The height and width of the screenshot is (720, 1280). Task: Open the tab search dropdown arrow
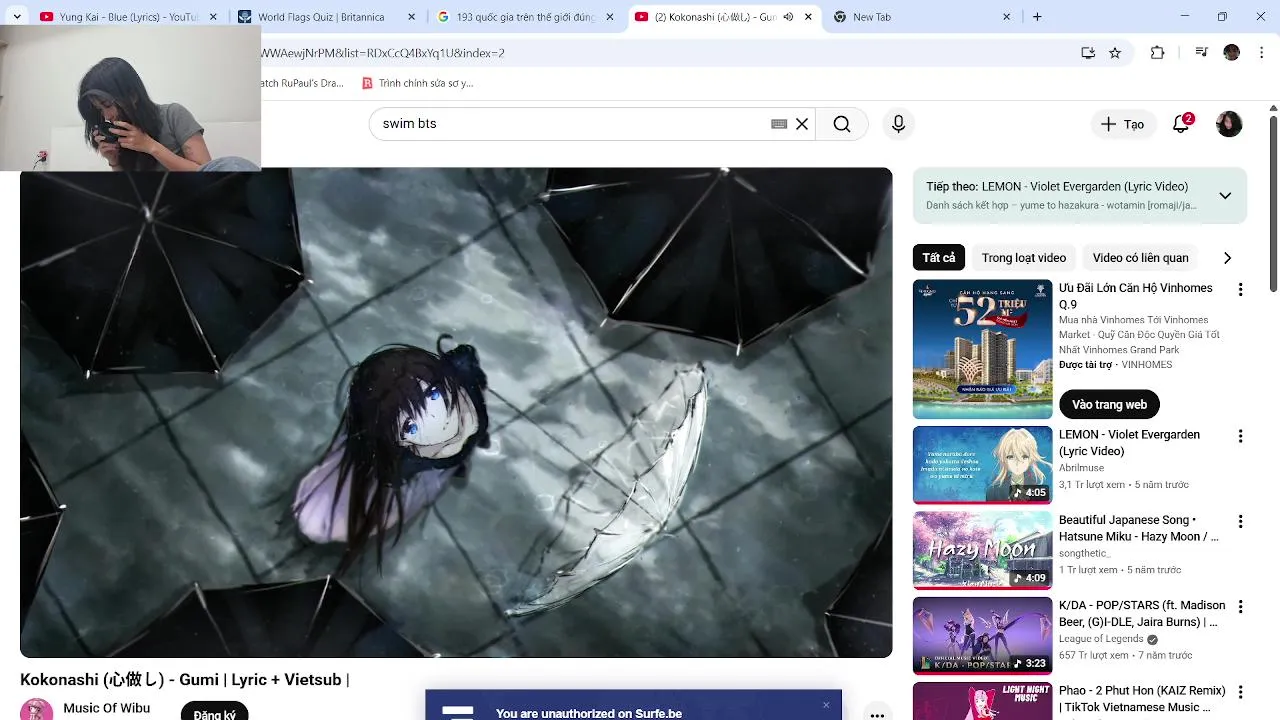[17, 17]
